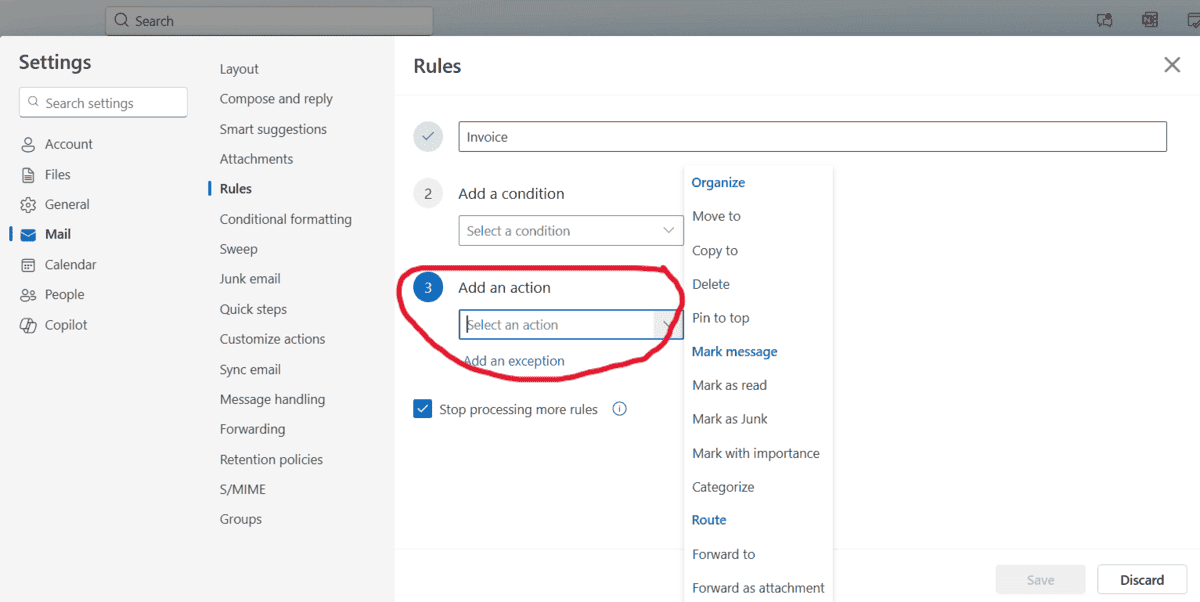The width and height of the screenshot is (1200, 602).
Task: Click the Copilot icon
Action: pyautogui.click(x=28, y=325)
